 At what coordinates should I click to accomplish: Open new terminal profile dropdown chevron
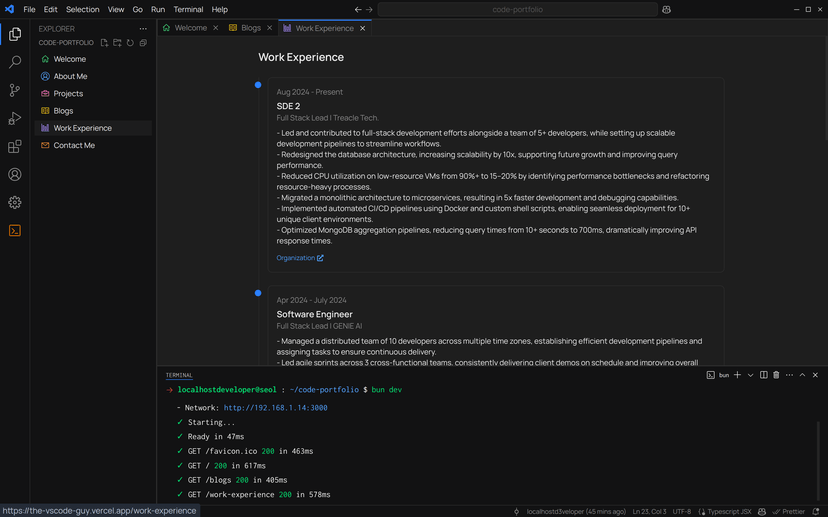(750, 375)
